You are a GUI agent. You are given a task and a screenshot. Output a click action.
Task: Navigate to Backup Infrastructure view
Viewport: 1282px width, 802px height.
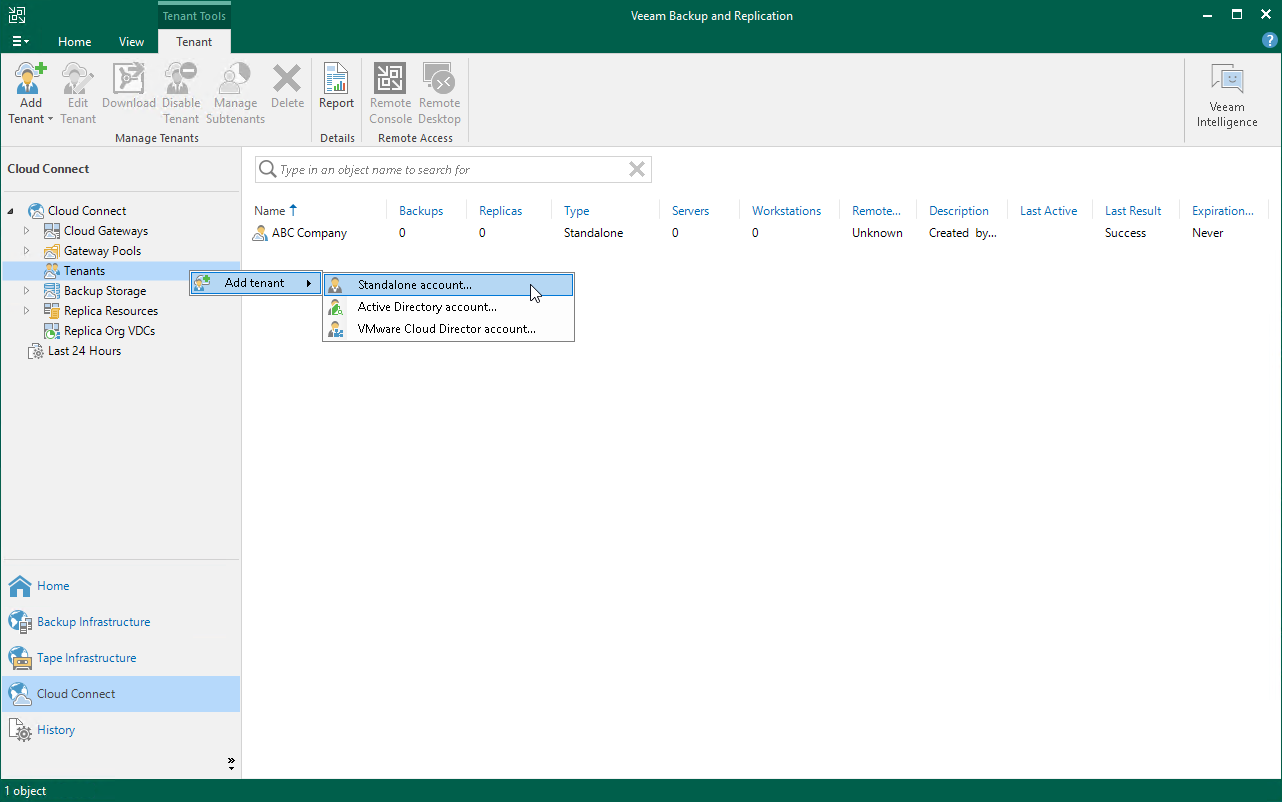tap(93, 621)
